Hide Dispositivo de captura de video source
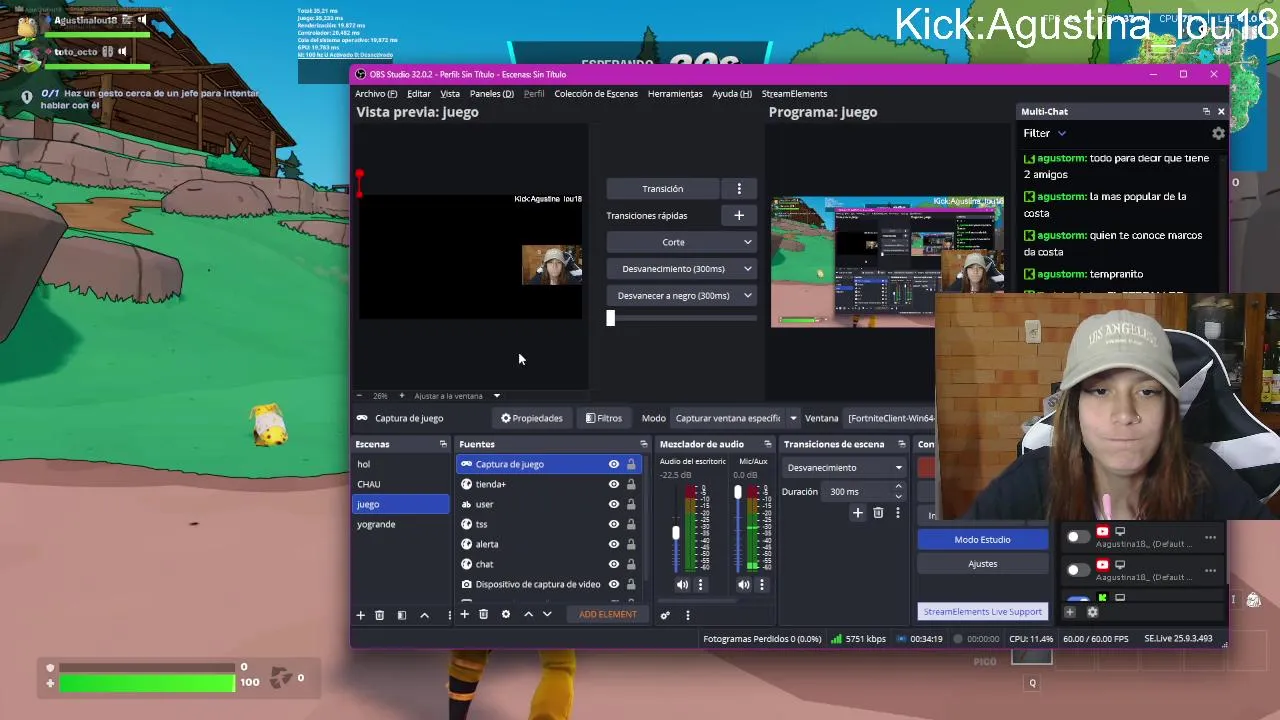This screenshot has height=720, width=1280. click(x=614, y=584)
